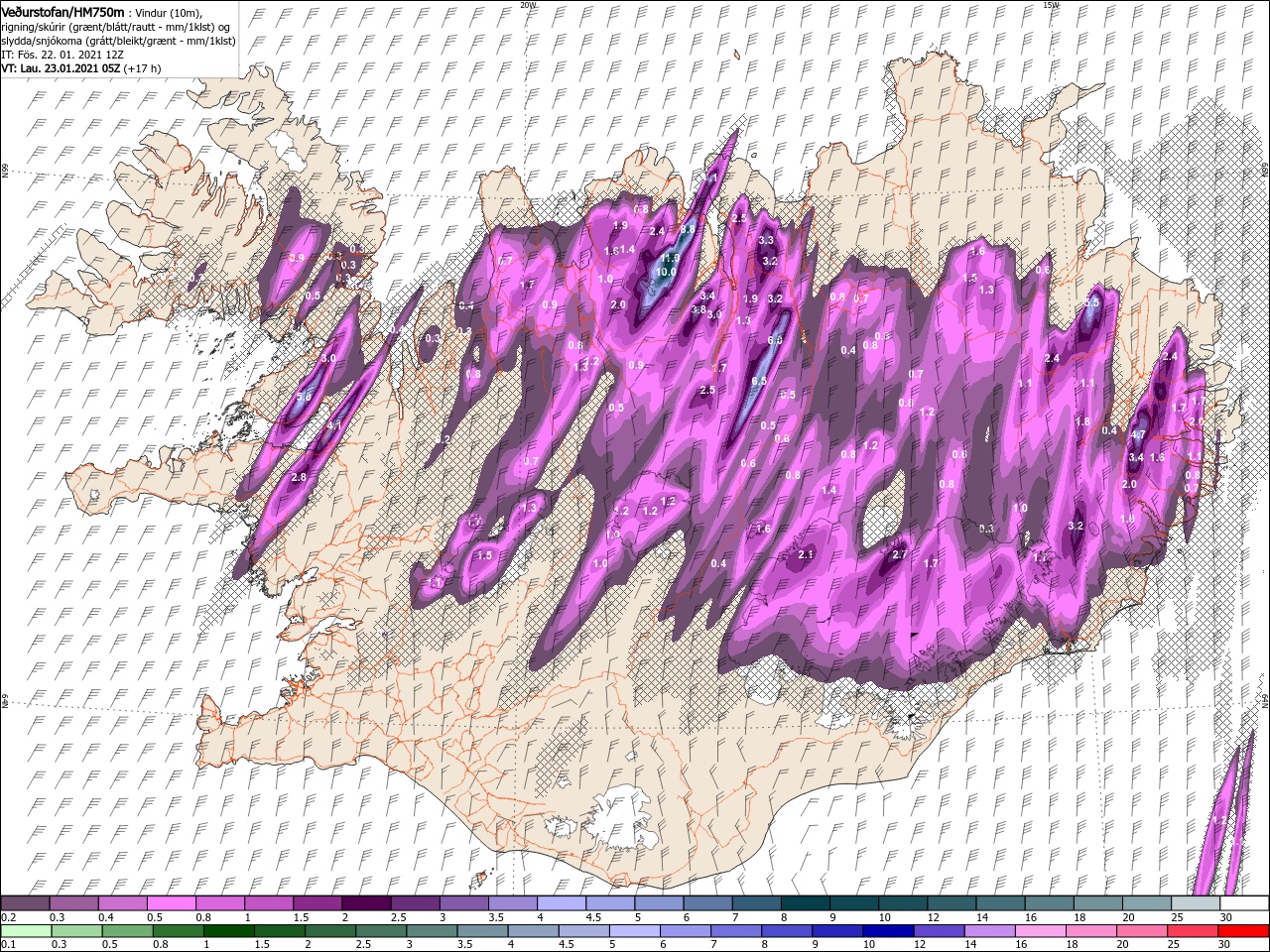Click the darkest purple snow legend swatch at 2
This screenshot has height=952, width=1270.
pos(366,902)
